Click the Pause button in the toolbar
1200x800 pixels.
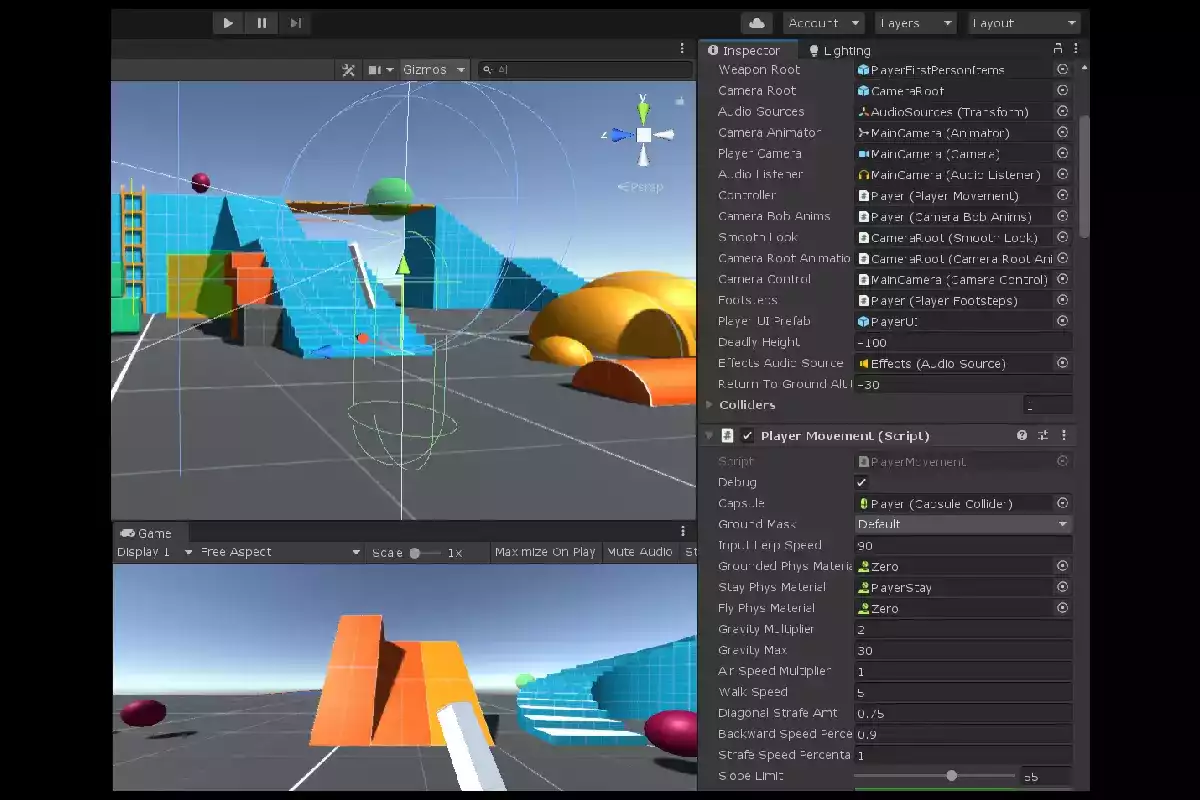(x=262, y=23)
